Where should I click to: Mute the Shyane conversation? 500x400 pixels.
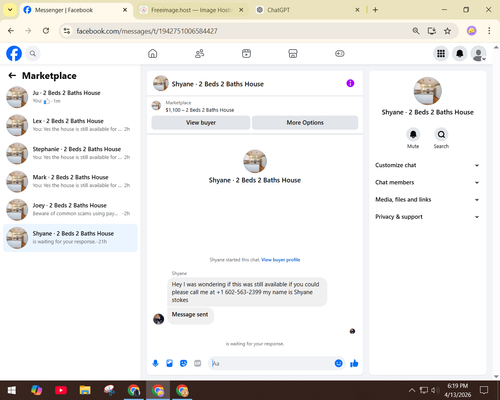413,135
